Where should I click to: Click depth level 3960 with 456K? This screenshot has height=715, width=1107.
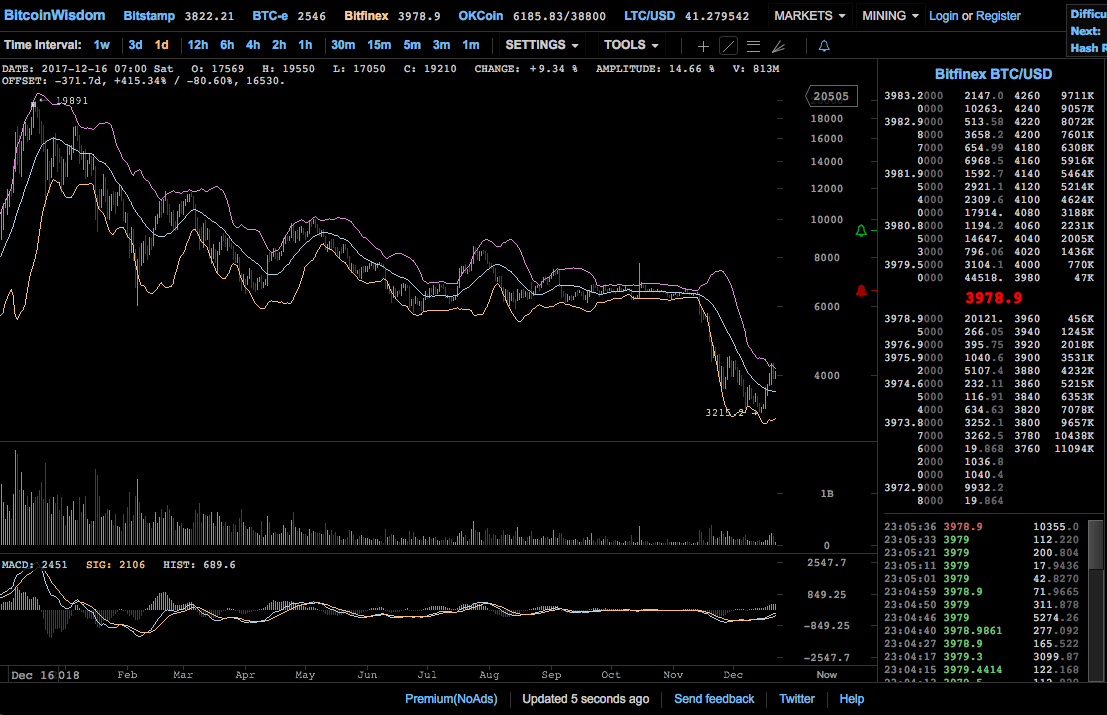click(x=1054, y=318)
